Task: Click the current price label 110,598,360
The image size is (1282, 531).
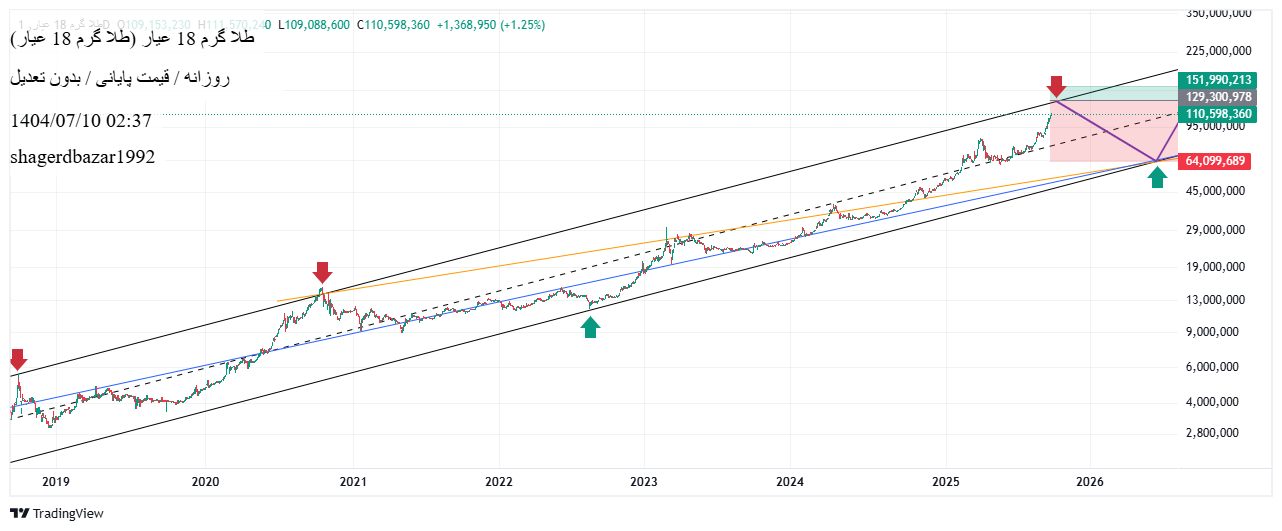Action: 1218,114
